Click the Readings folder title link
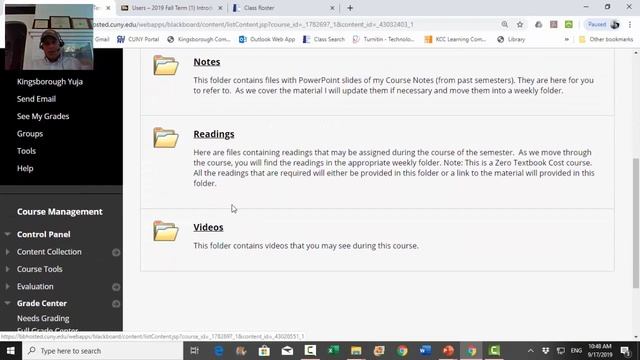This screenshot has width=640, height=360. [214, 134]
